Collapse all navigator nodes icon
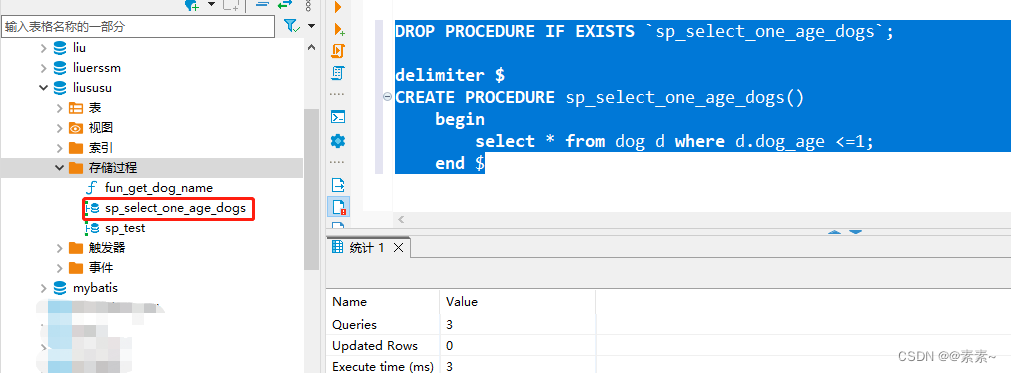Viewport: 1011px width, 373px height. pyautogui.click(x=262, y=5)
